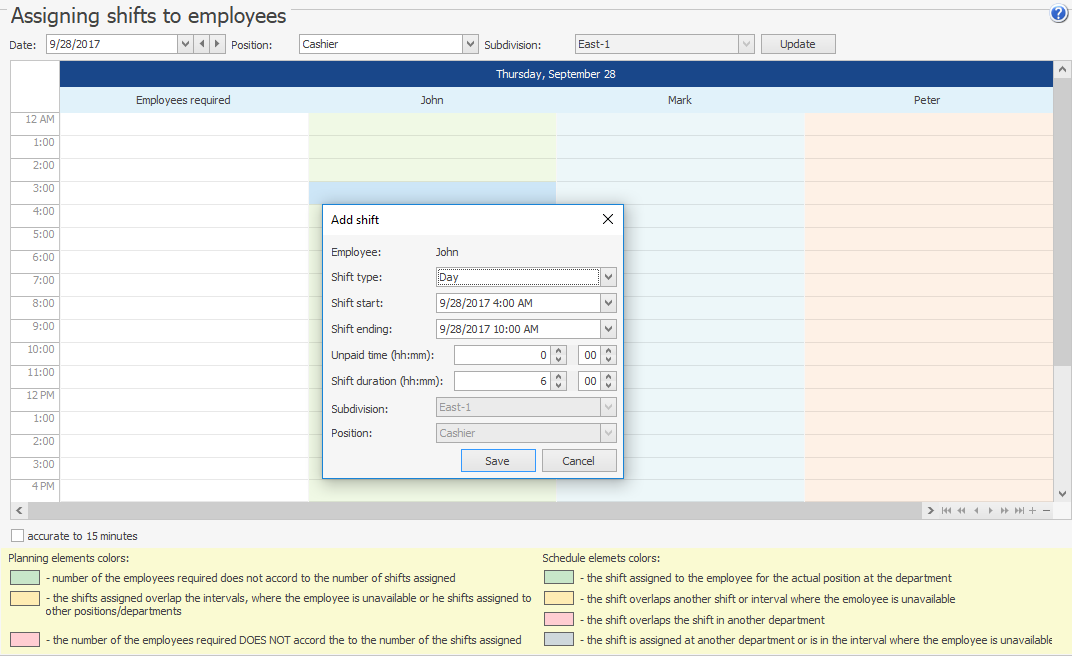This screenshot has width=1072, height=656.
Task: Click plus icon to add visible resource
Action: pos(1033,511)
